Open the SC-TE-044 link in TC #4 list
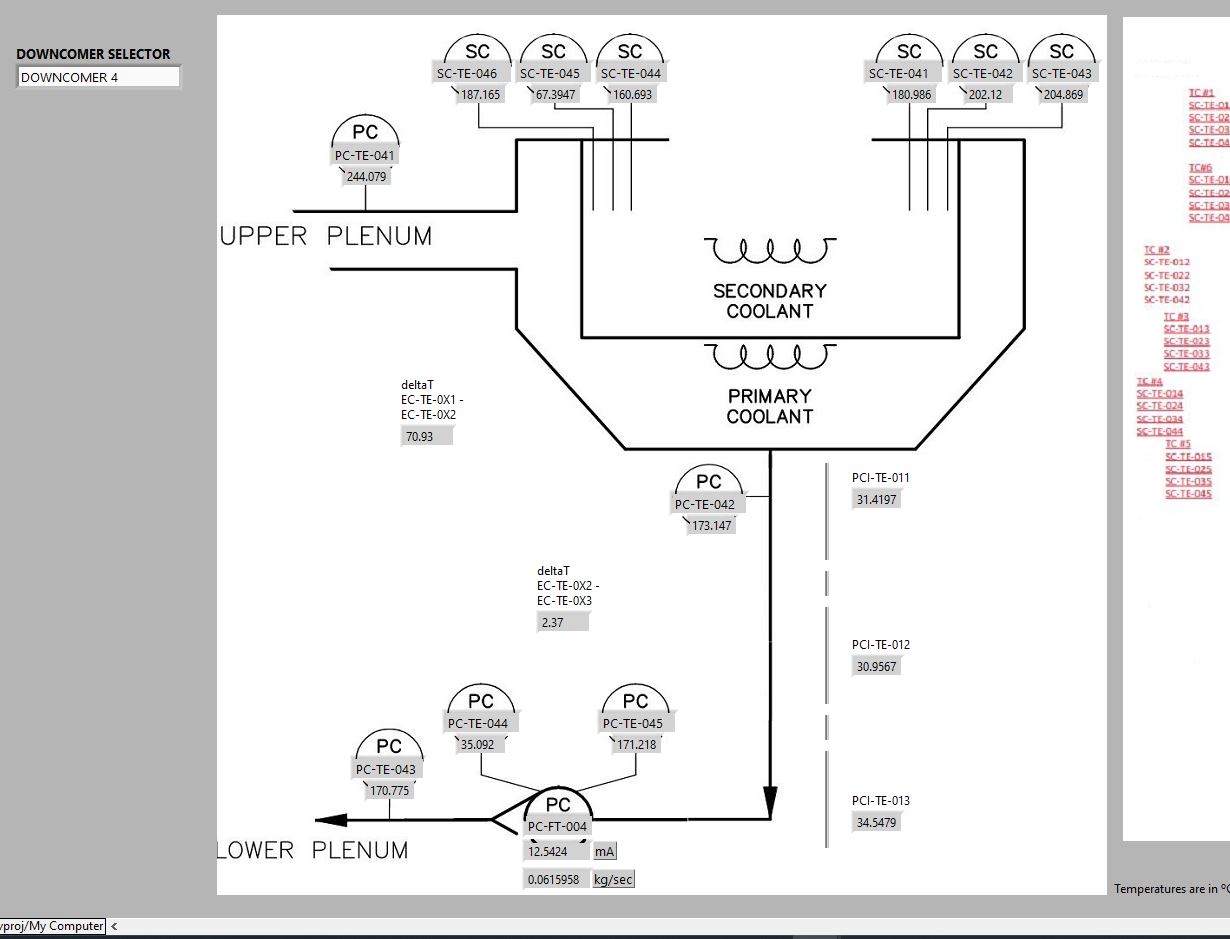1230x939 pixels. click(x=1159, y=432)
